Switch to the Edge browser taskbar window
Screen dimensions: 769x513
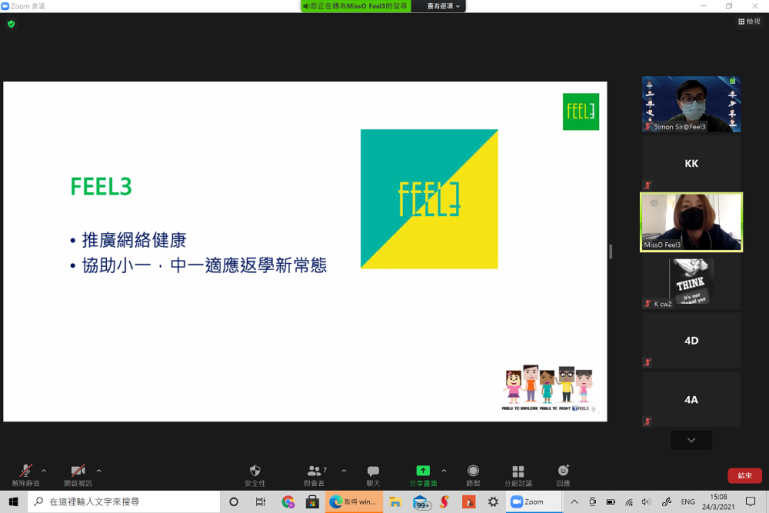(x=354, y=502)
